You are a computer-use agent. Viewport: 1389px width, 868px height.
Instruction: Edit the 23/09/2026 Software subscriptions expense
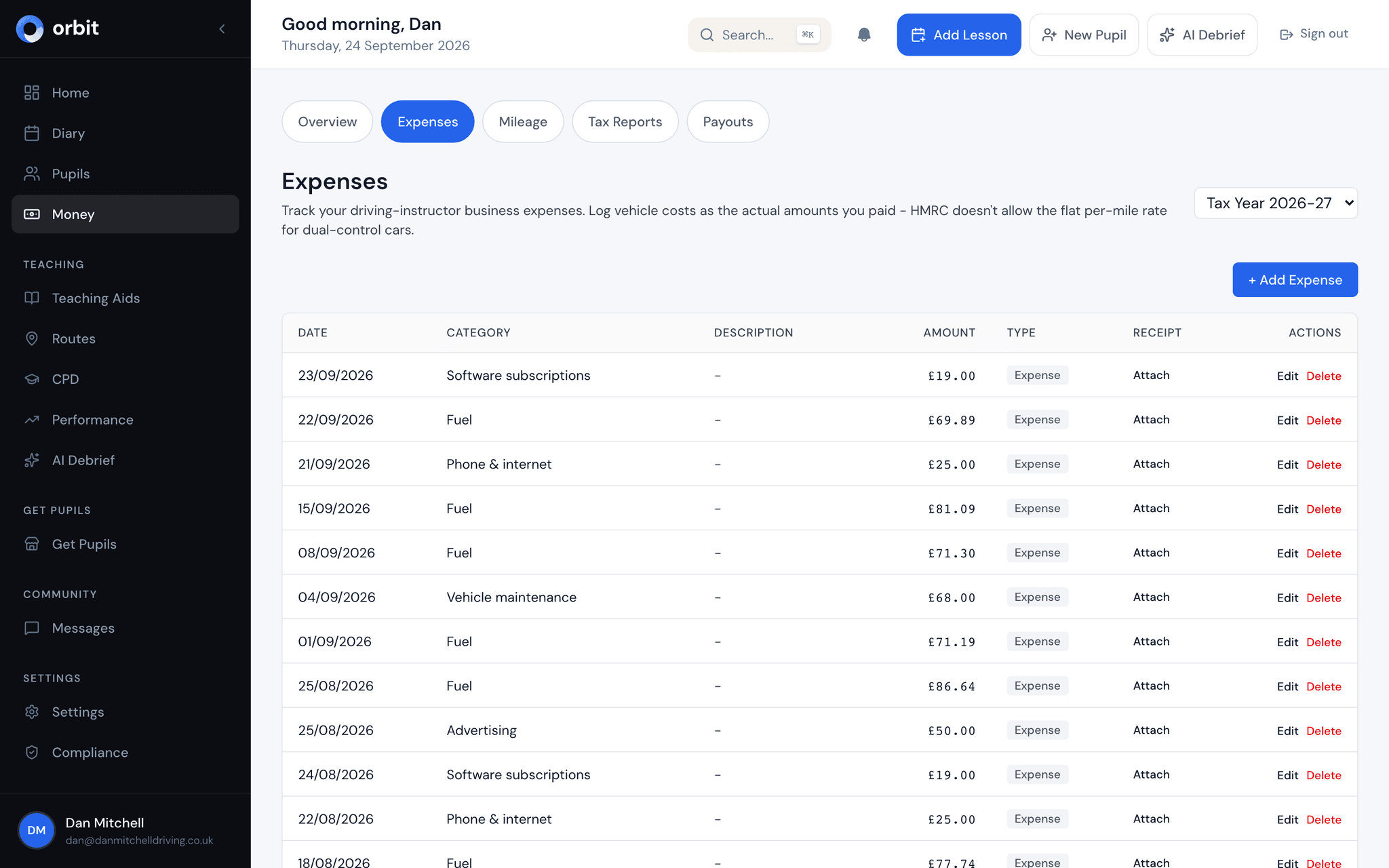[1287, 376]
